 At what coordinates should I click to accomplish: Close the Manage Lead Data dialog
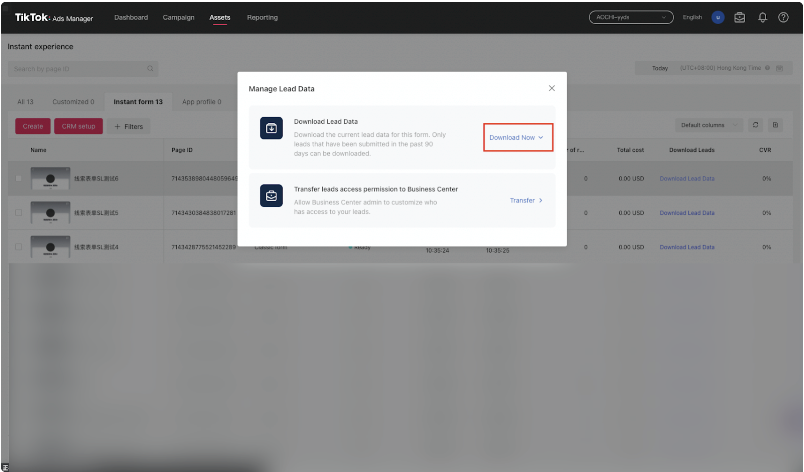(x=551, y=89)
